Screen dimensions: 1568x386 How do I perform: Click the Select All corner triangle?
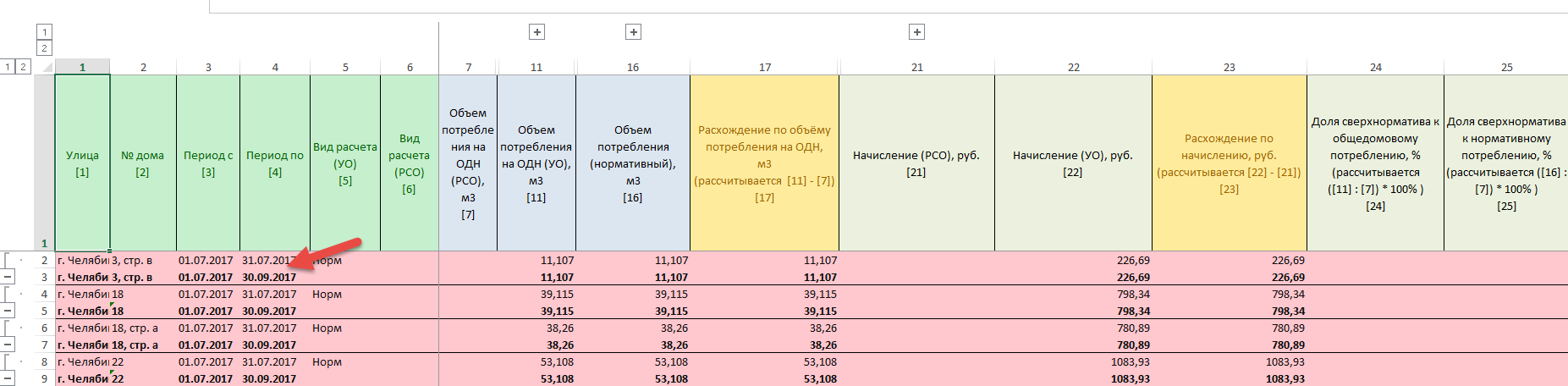point(44,67)
